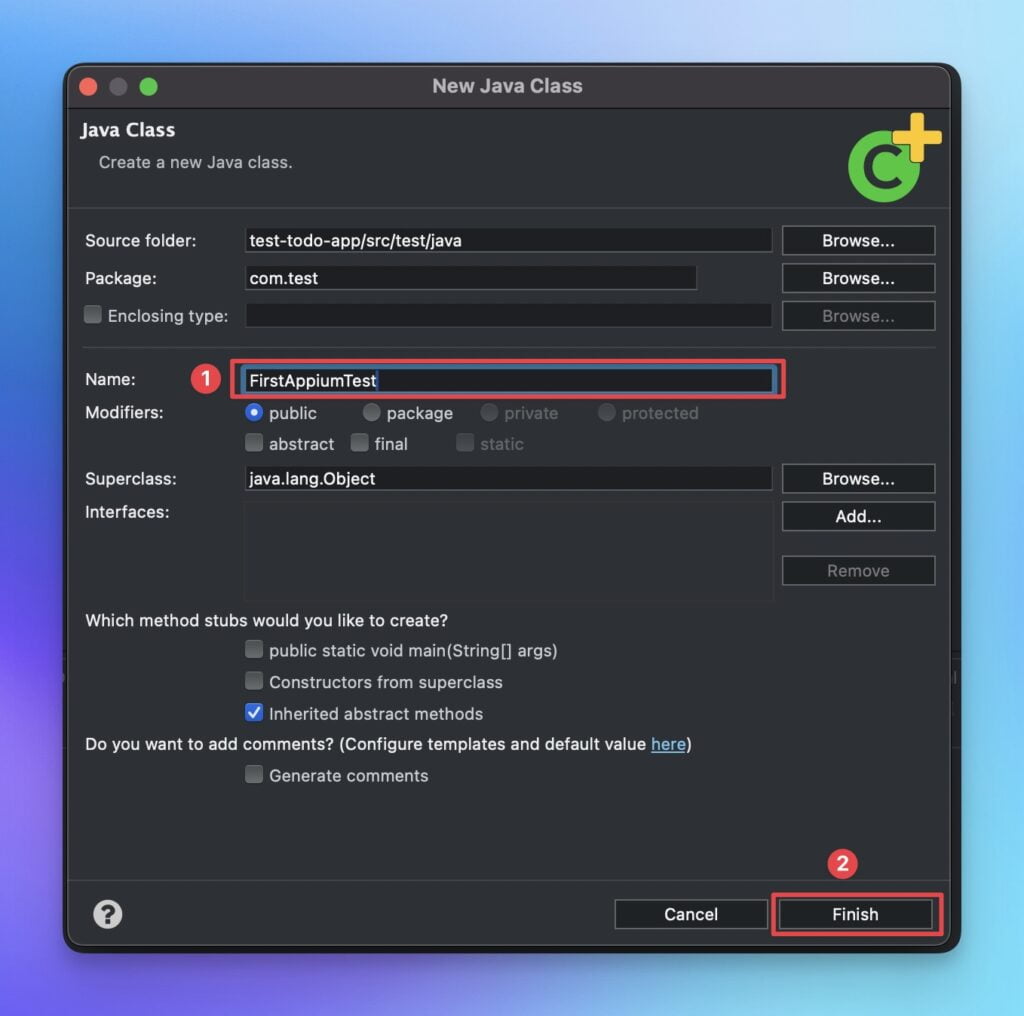This screenshot has width=1024, height=1016.
Task: Toggle the Generate comments checkbox
Action: click(254, 774)
